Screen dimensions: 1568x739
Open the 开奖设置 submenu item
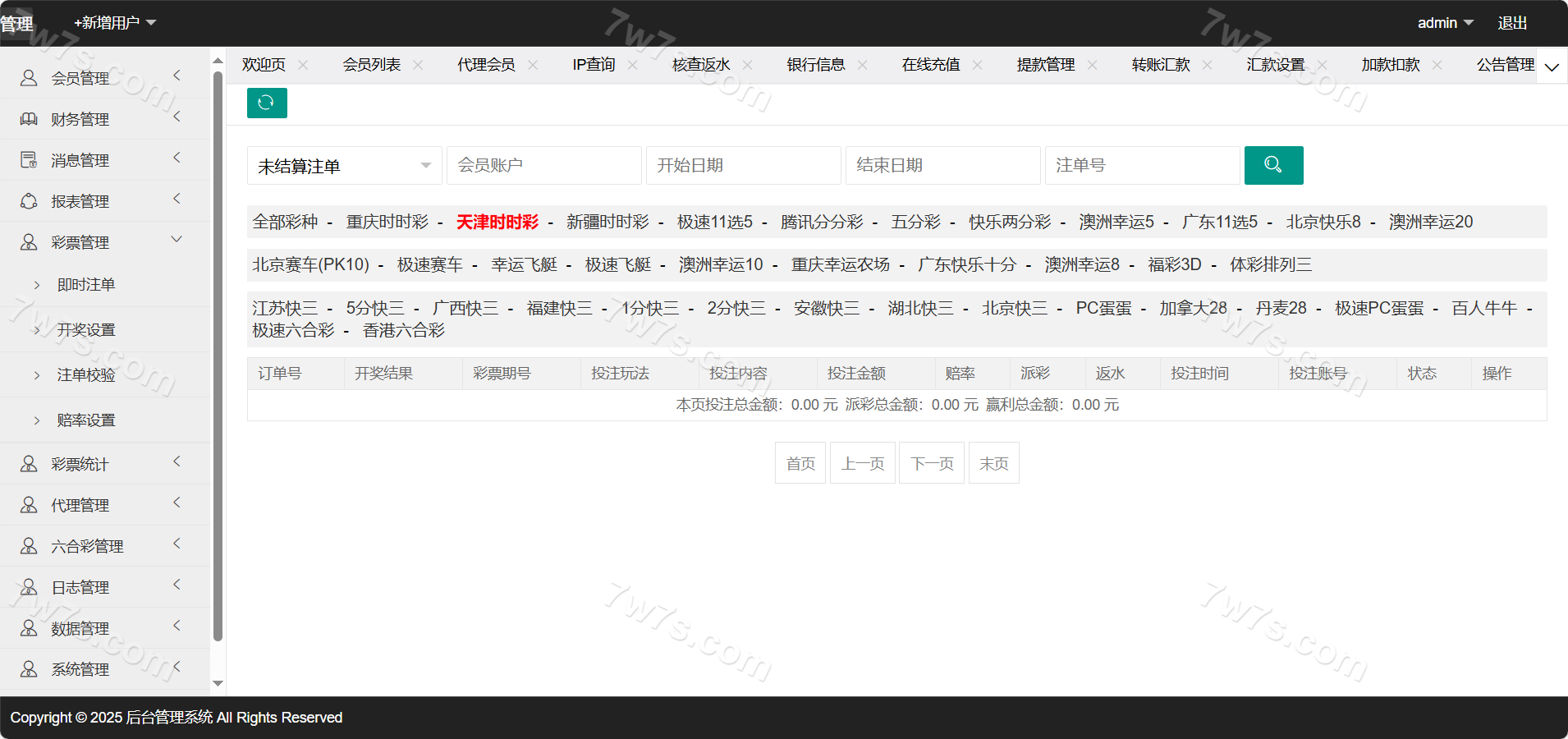coord(86,329)
